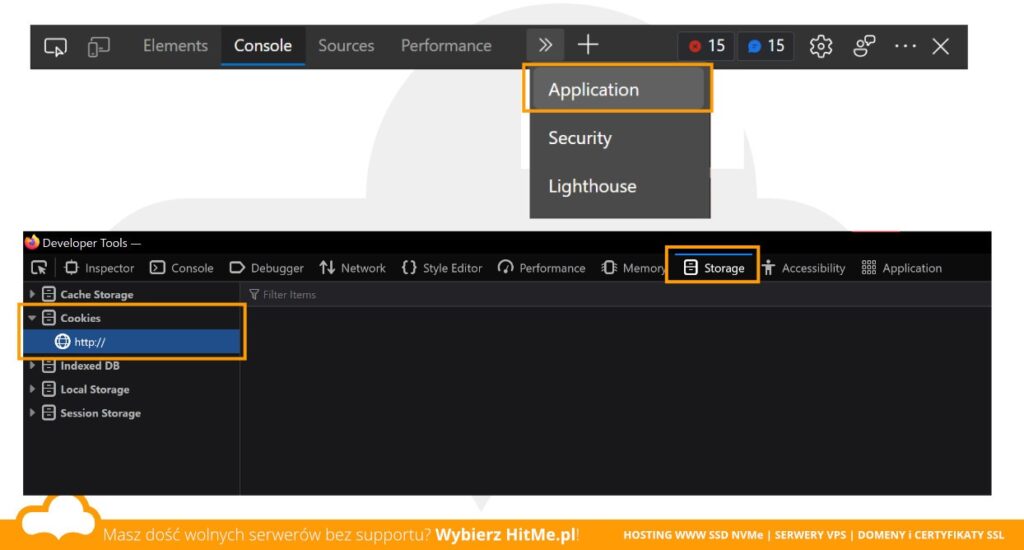This screenshot has height=550, width=1024.
Task: Expand the Cache Storage tree arrow
Action: click(x=32, y=294)
